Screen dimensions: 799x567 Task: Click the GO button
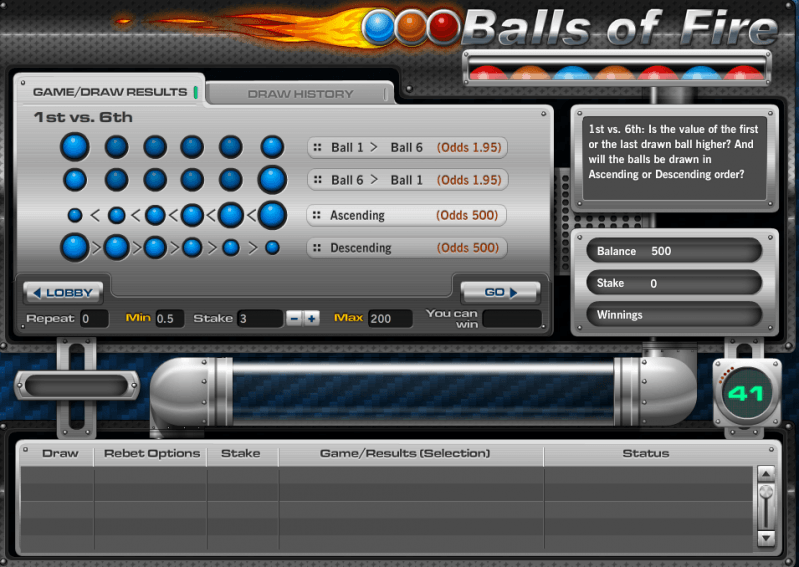click(500, 292)
